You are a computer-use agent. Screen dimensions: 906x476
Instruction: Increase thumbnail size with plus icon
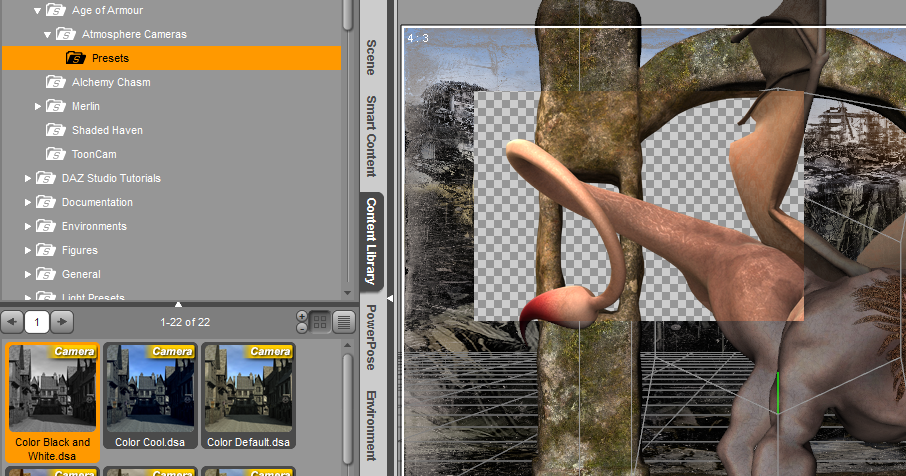pos(302,316)
